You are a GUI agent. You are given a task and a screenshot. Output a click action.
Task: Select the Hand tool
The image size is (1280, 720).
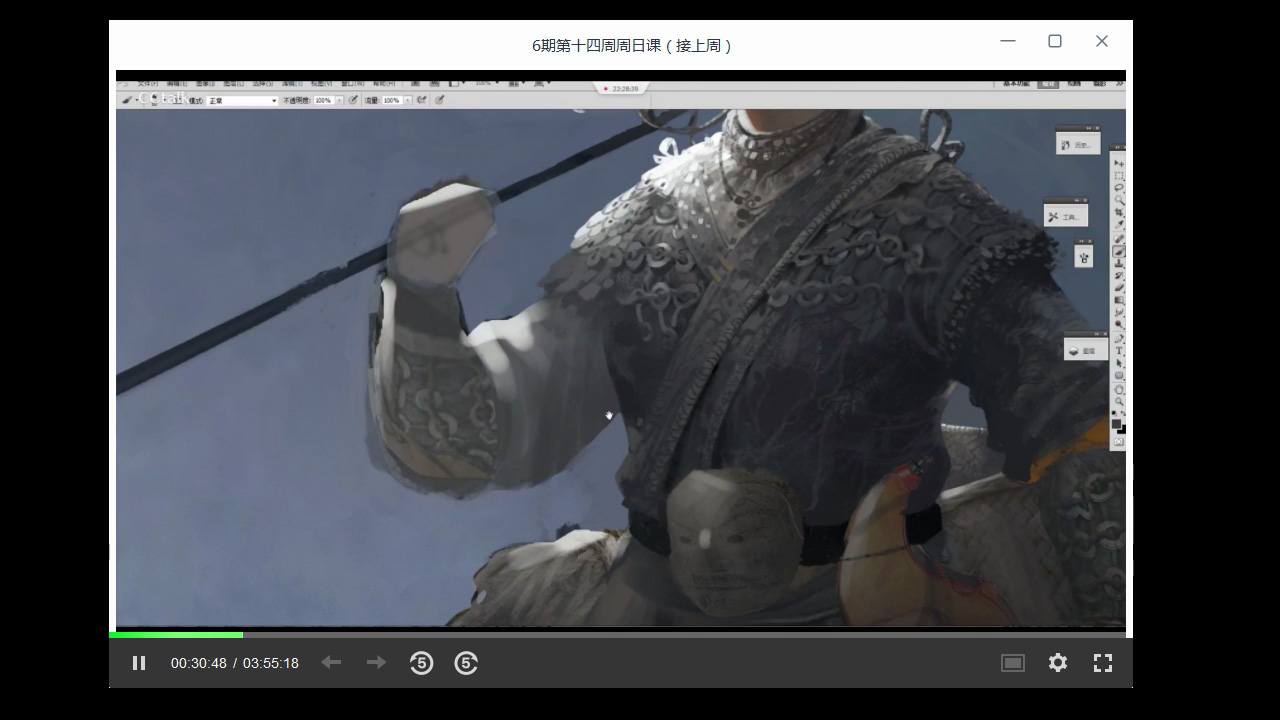[x=1119, y=390]
